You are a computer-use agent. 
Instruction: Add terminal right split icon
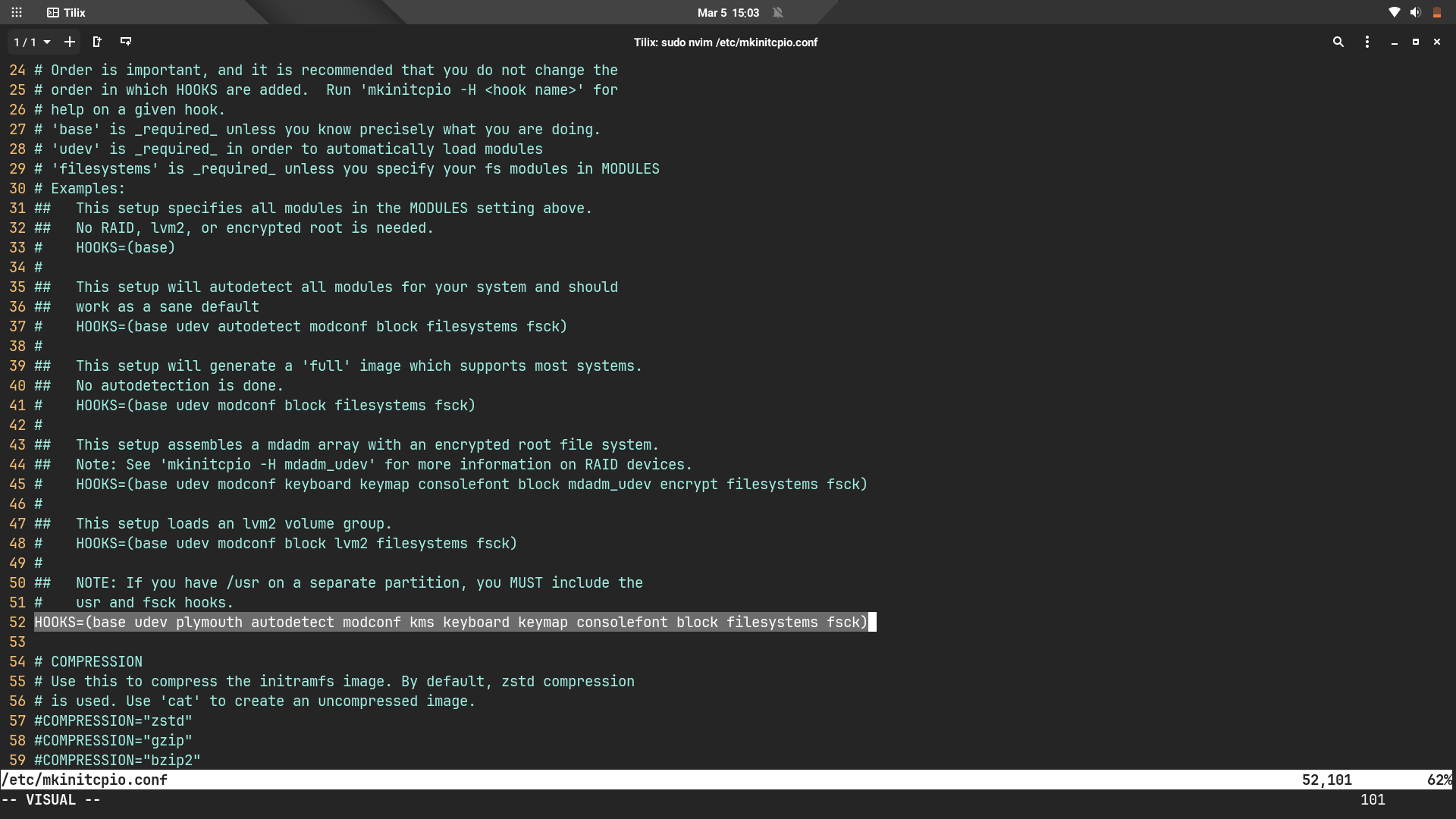click(97, 42)
